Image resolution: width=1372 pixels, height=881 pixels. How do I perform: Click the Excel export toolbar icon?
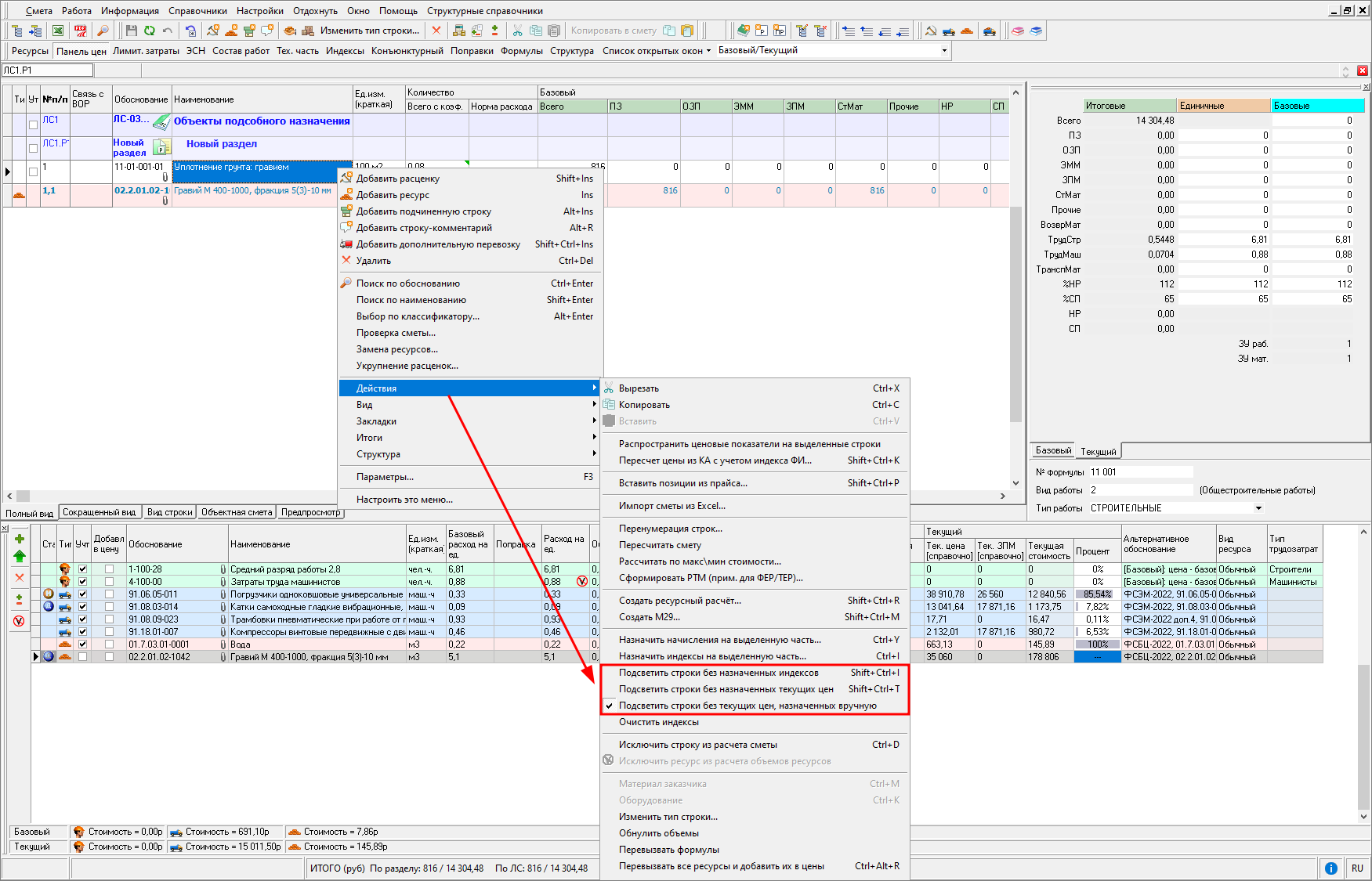pyautogui.click(x=58, y=31)
